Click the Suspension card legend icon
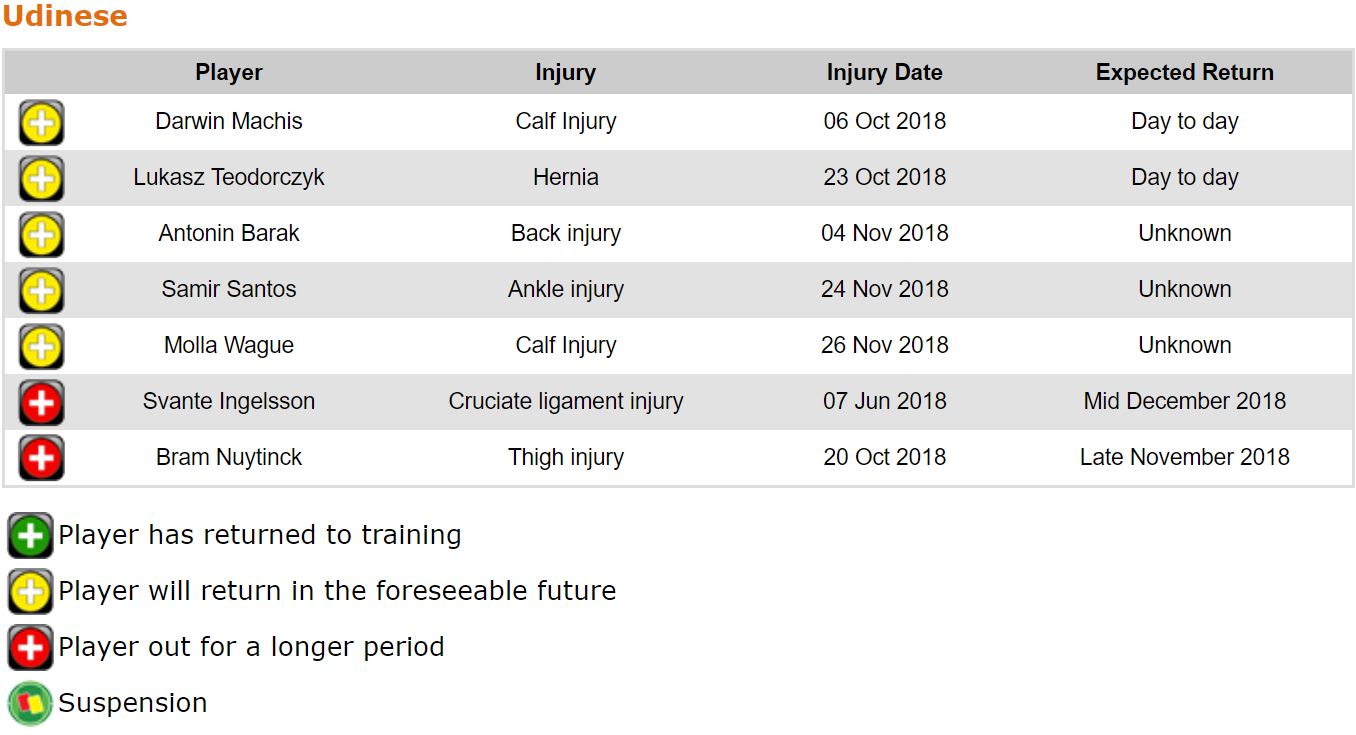This screenshot has width=1356, height=735. [30, 703]
